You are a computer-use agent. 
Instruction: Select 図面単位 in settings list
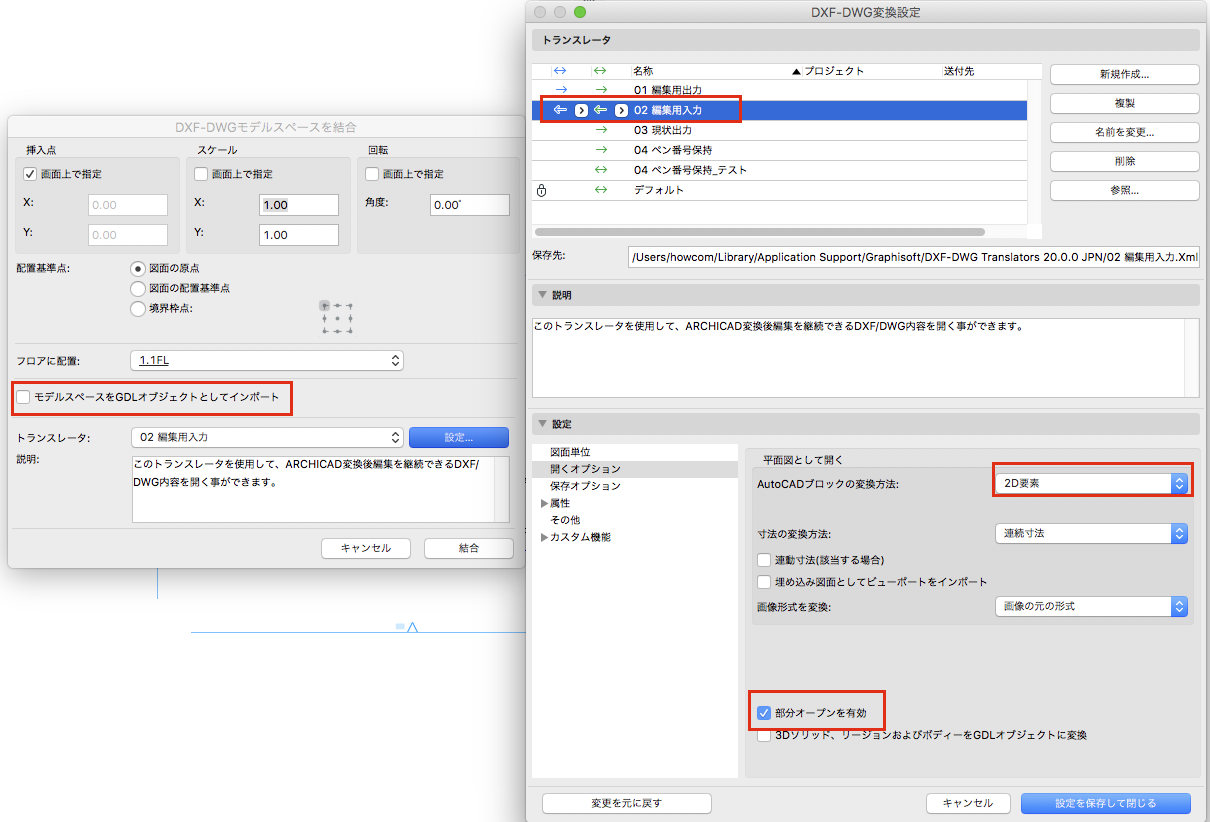[570, 452]
